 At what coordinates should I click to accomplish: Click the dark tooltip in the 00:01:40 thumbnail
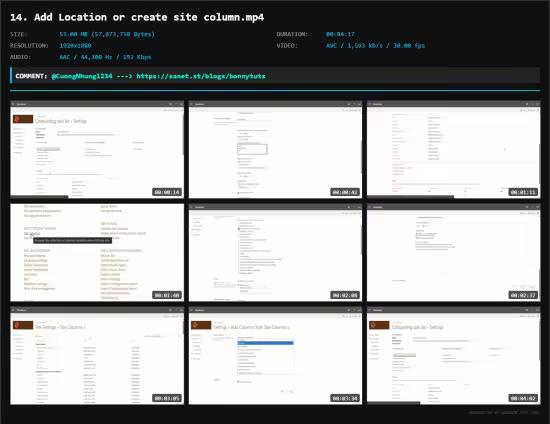pyautogui.click(x=73, y=240)
